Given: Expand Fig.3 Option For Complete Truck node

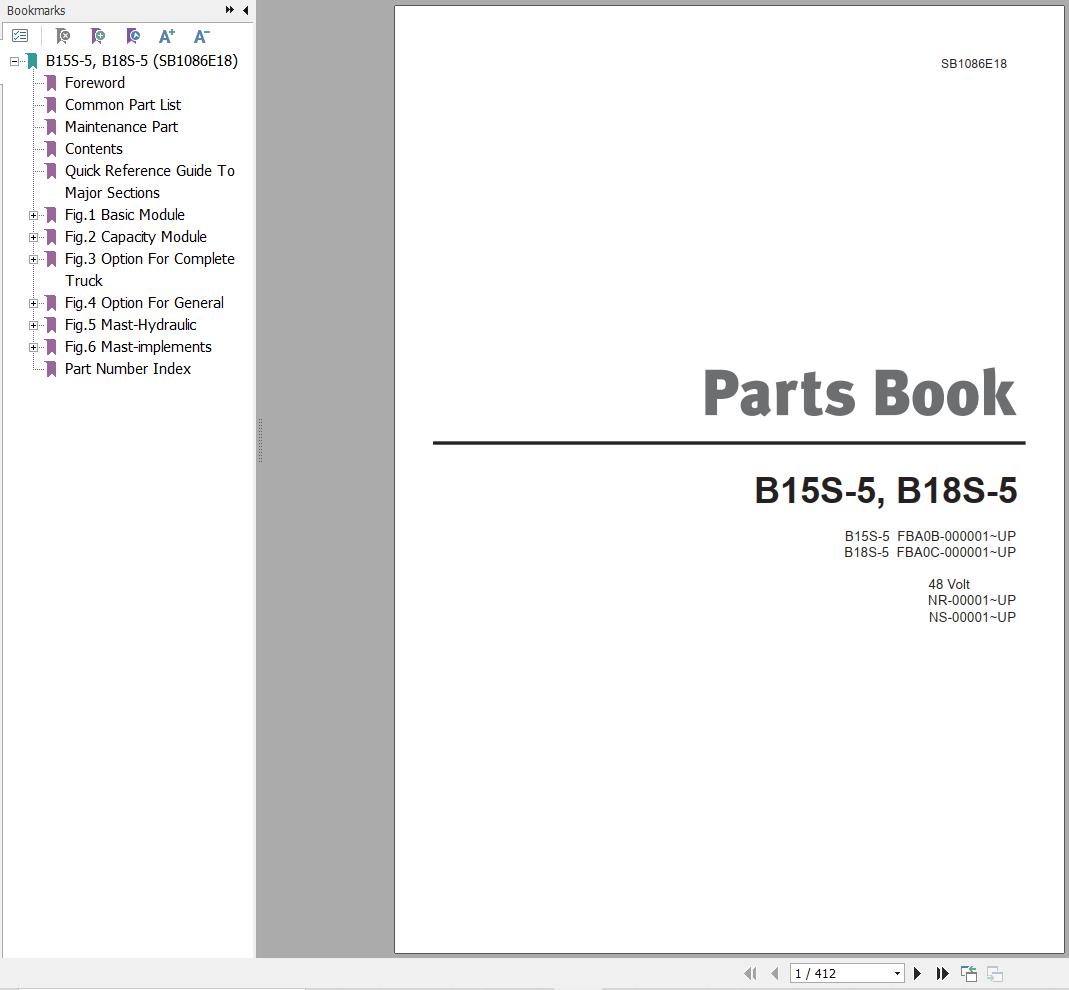Looking at the screenshot, I should pos(33,259).
